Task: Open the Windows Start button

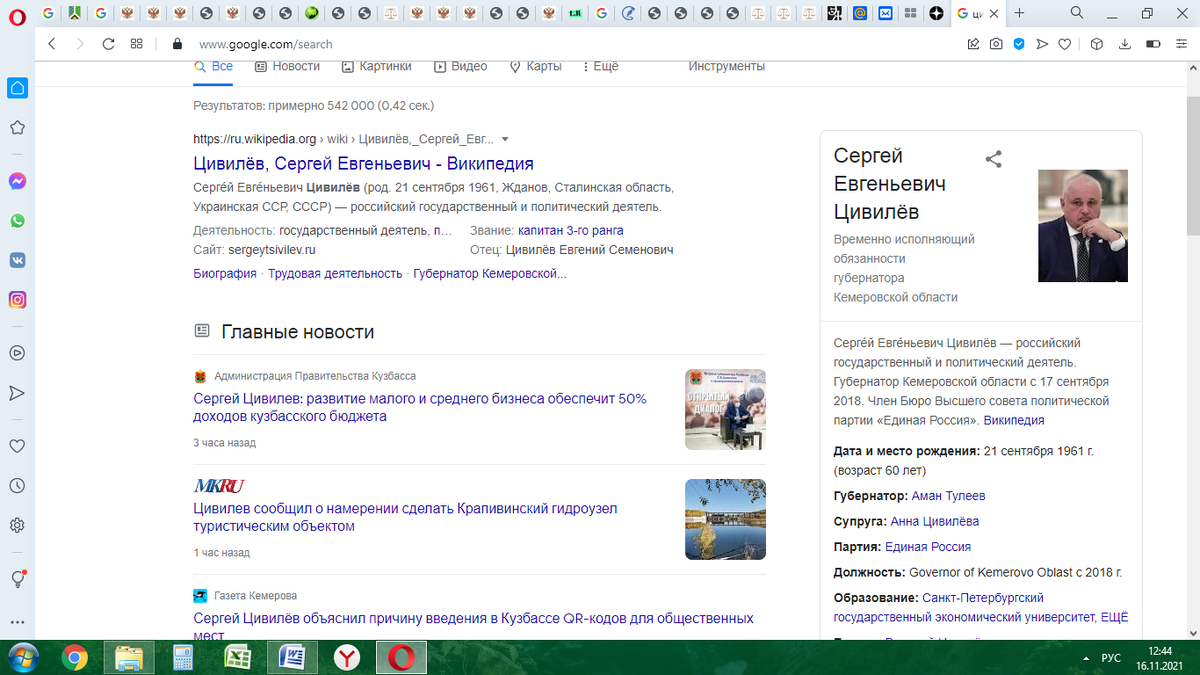Action: [22, 658]
